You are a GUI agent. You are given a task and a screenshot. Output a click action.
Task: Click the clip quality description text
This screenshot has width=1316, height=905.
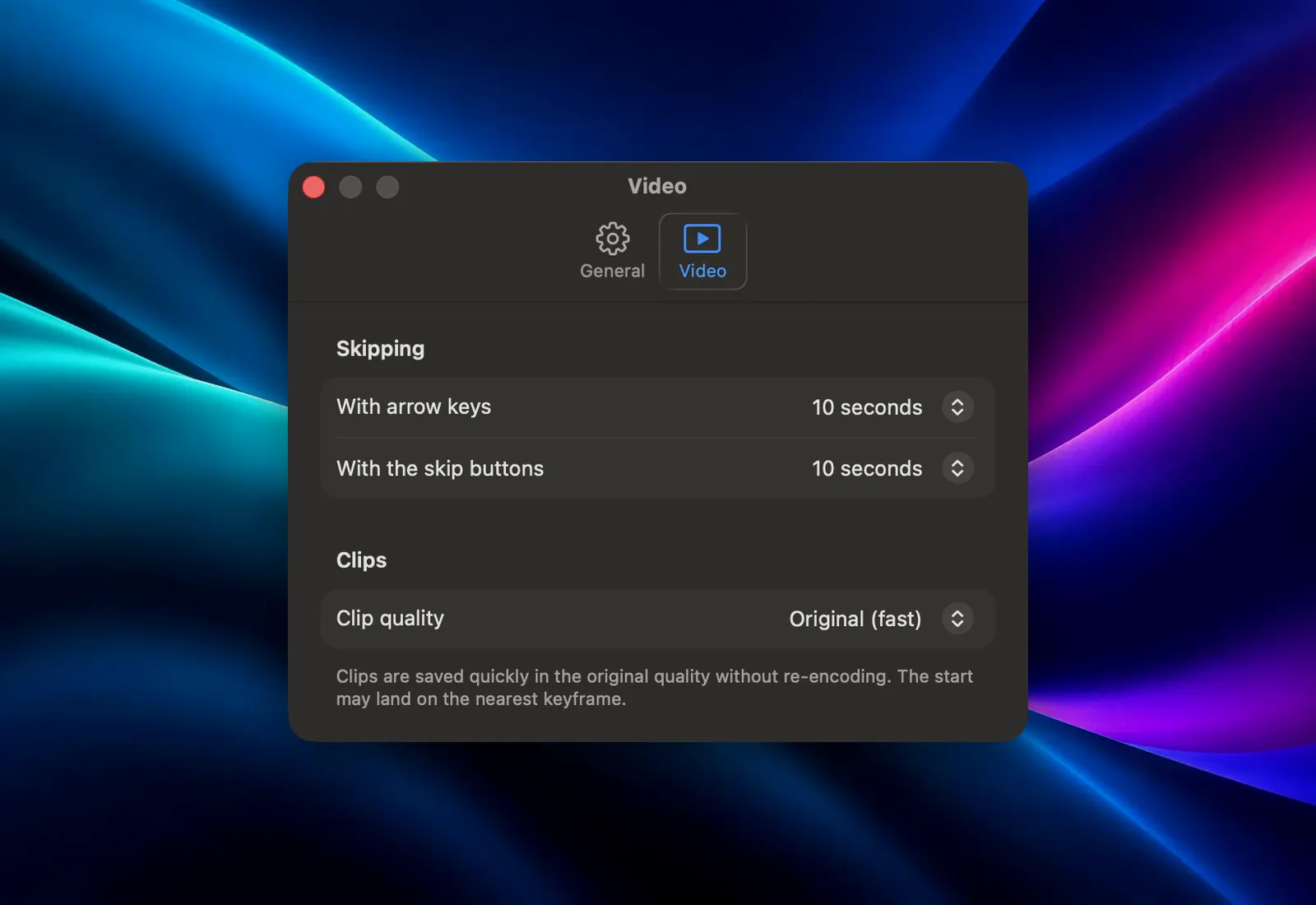pyautogui.click(x=654, y=687)
